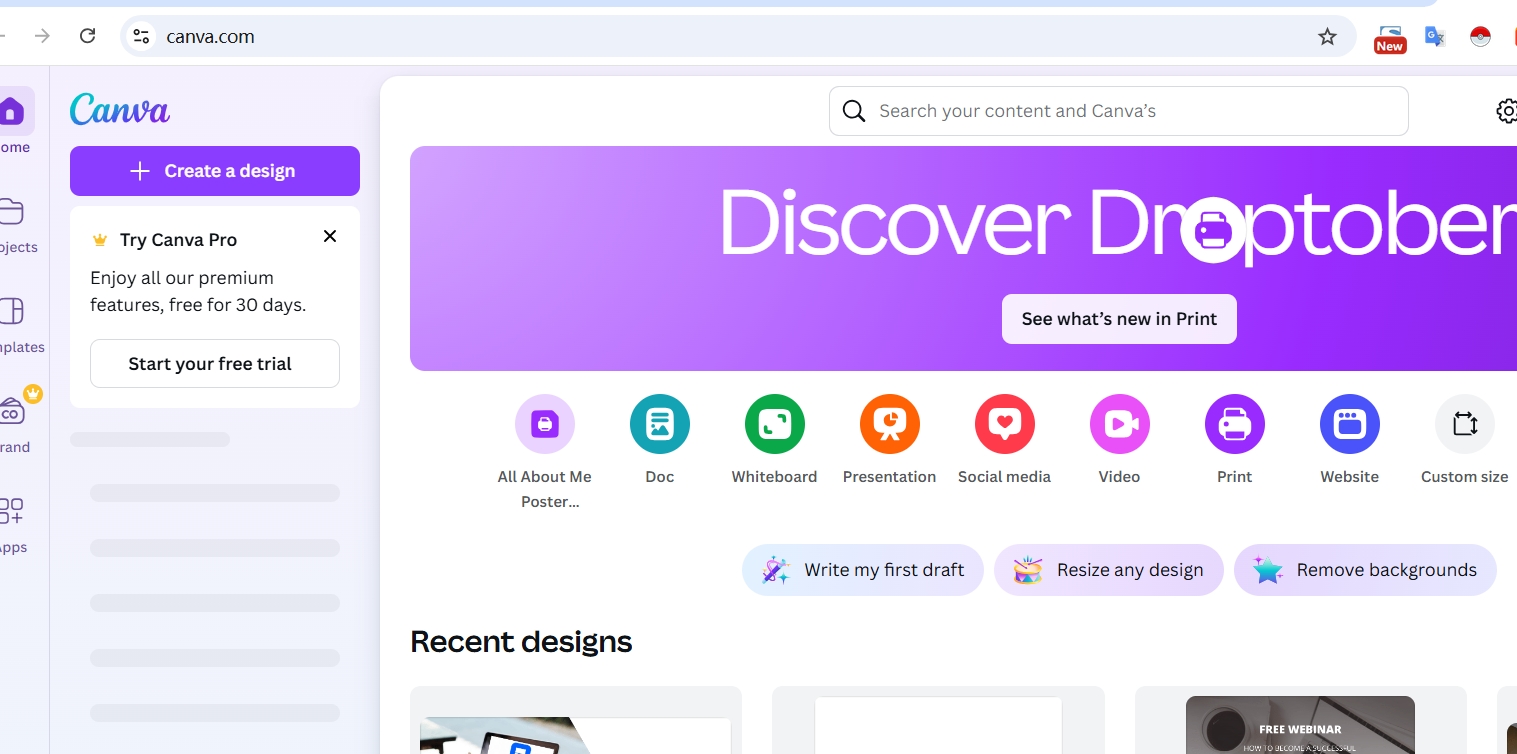
Task: Click the Canva logo
Action: [120, 109]
